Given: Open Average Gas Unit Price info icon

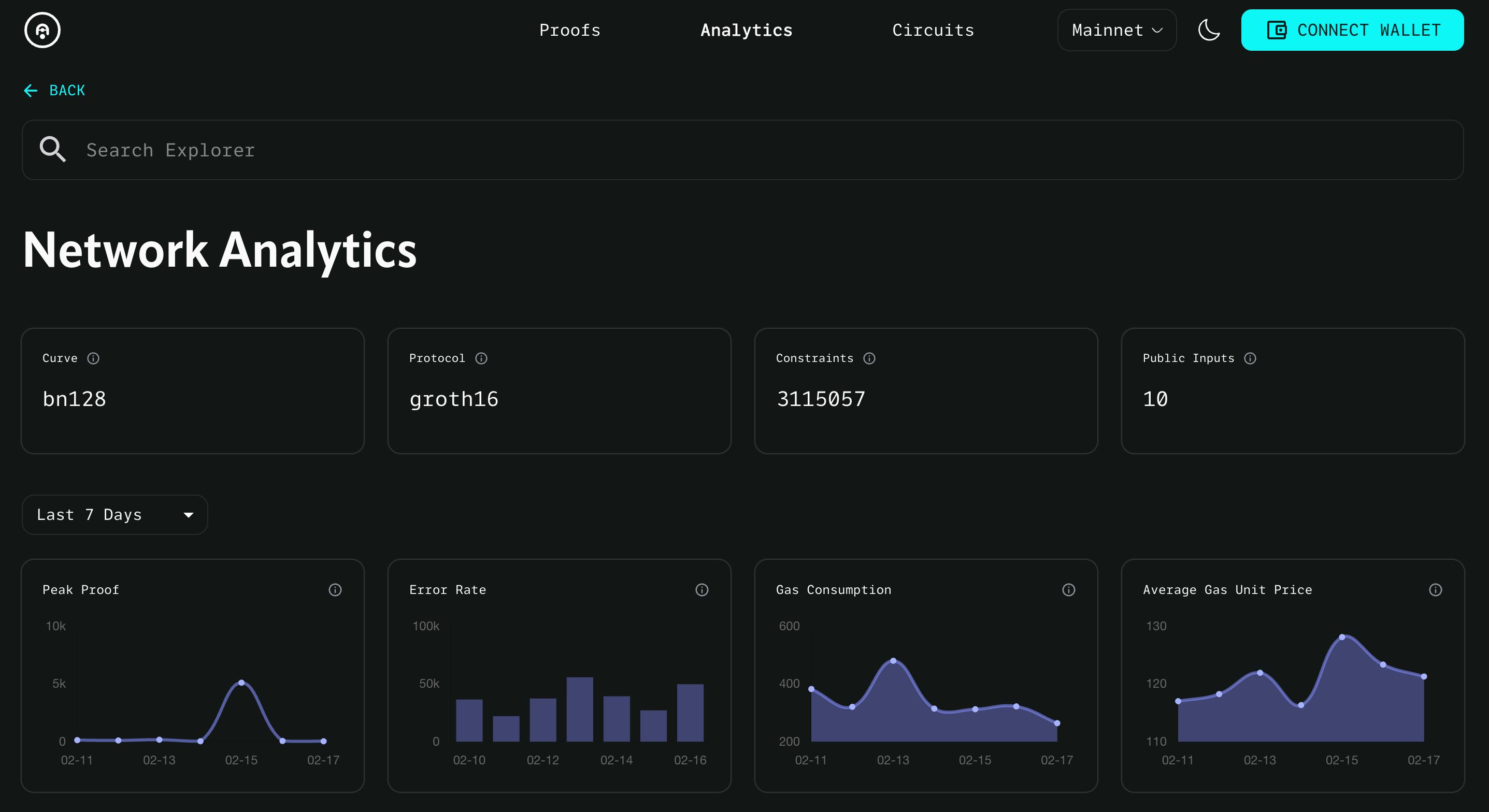Looking at the screenshot, I should pos(1435,589).
